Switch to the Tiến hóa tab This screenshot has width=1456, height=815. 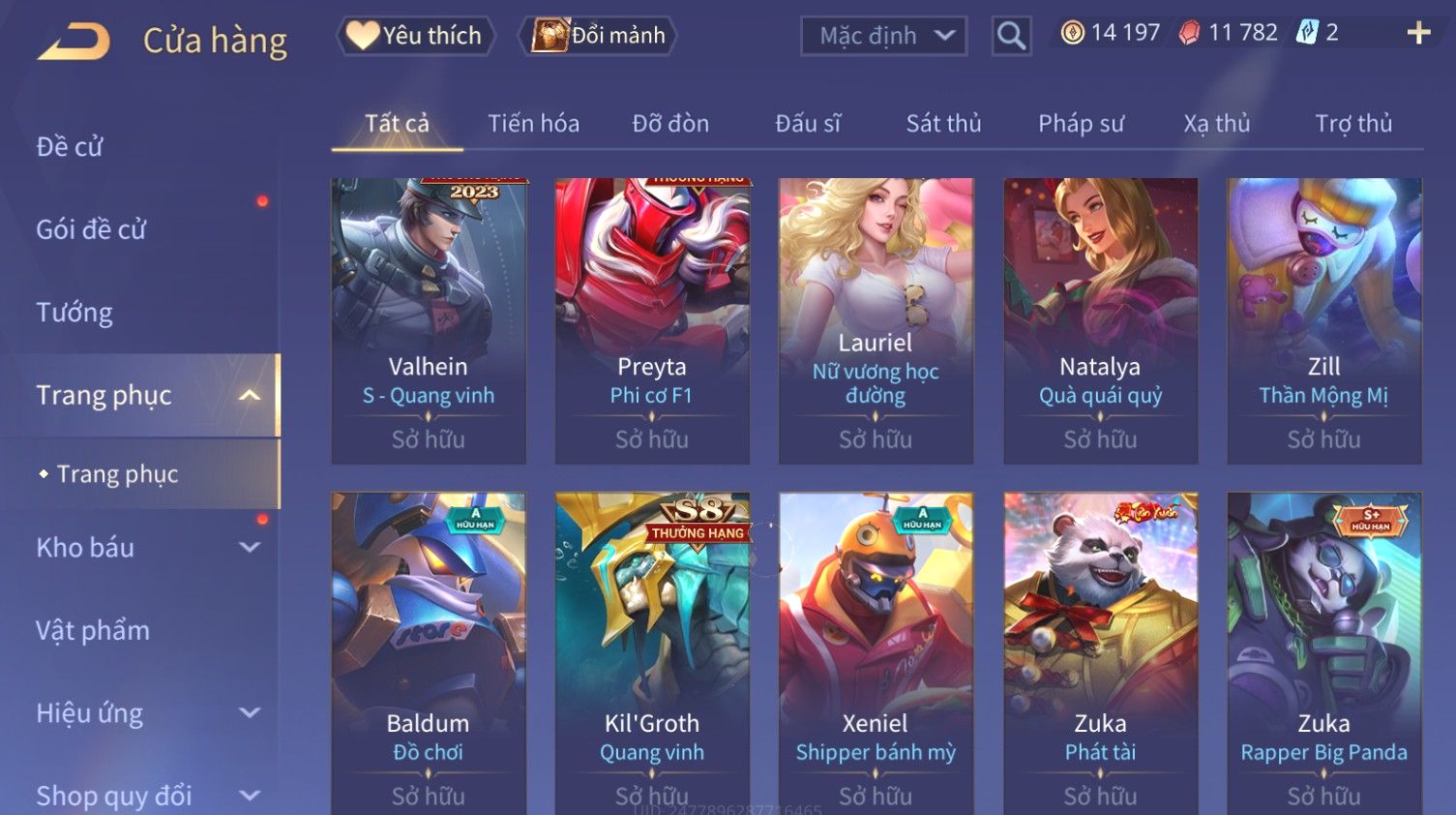coord(533,124)
